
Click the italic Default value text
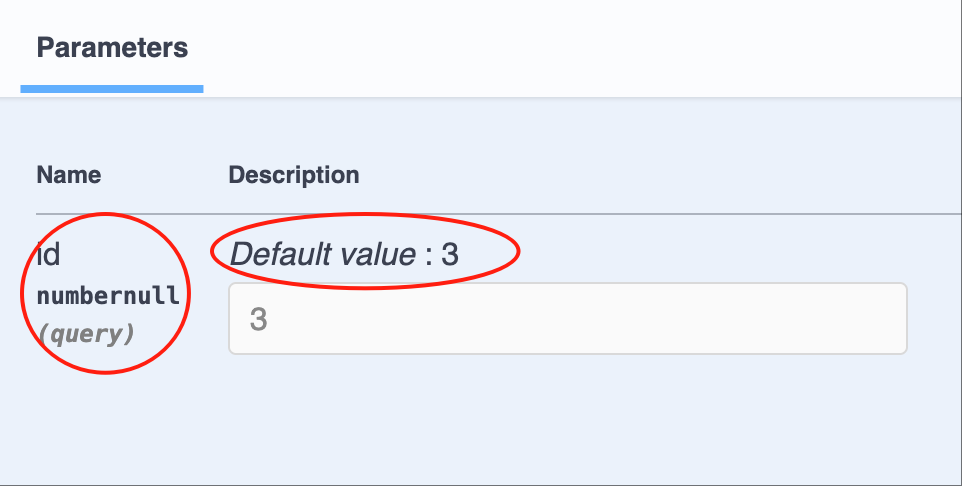click(x=323, y=254)
